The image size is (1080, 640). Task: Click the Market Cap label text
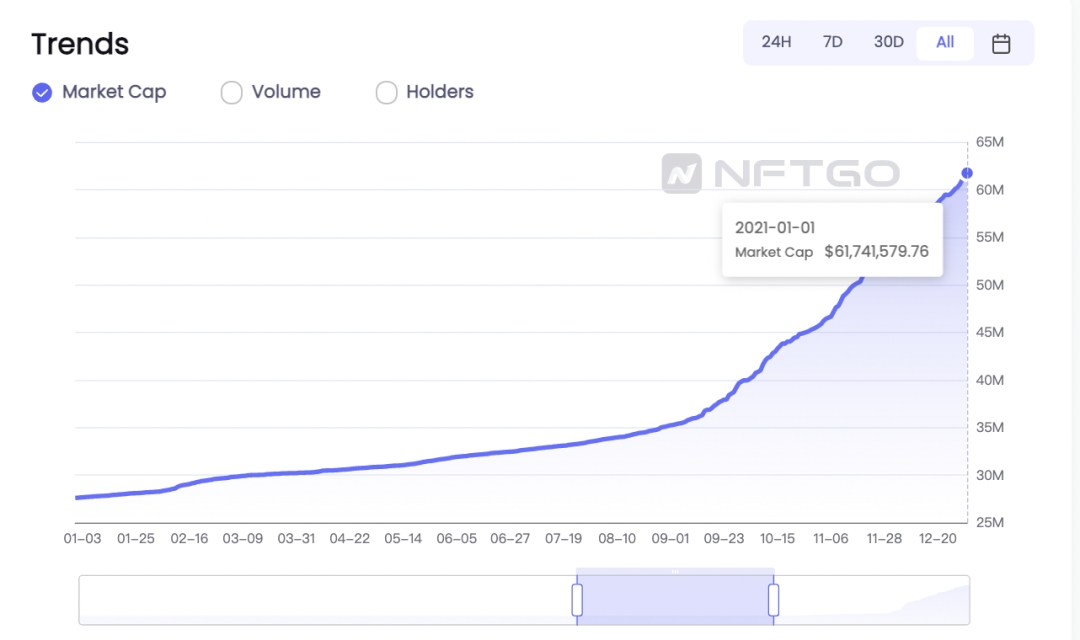click(114, 92)
